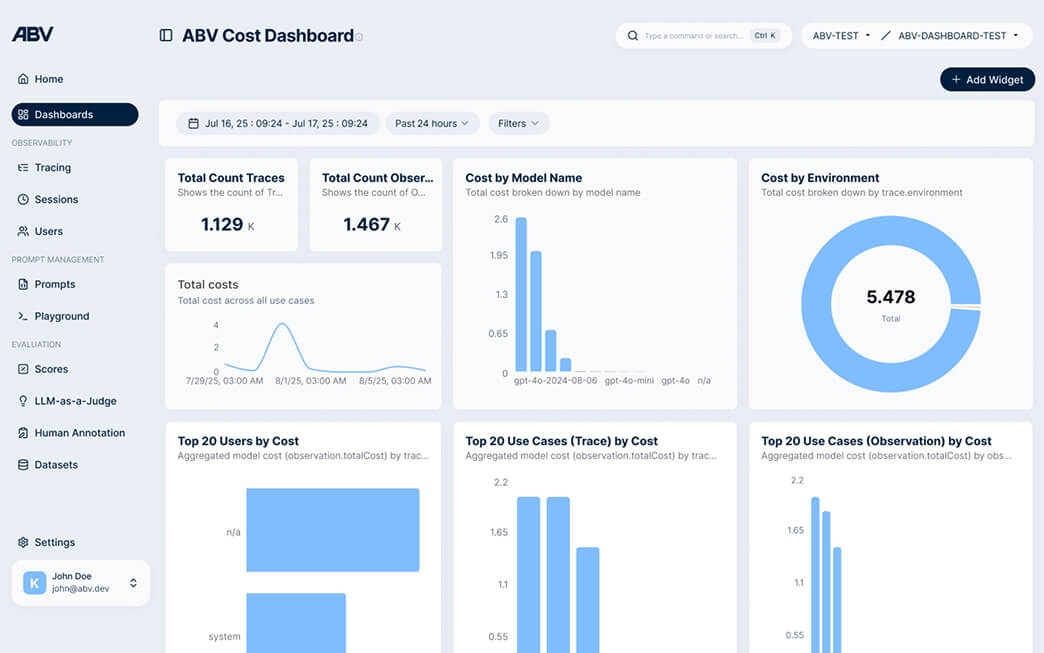Click the 1.467 K observations count value
The height and width of the screenshot is (653, 1044).
(x=372, y=224)
